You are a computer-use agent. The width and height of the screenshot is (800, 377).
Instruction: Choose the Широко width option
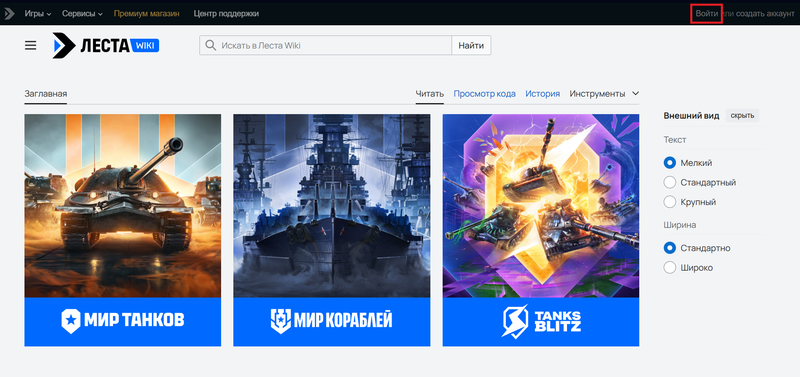tap(669, 267)
